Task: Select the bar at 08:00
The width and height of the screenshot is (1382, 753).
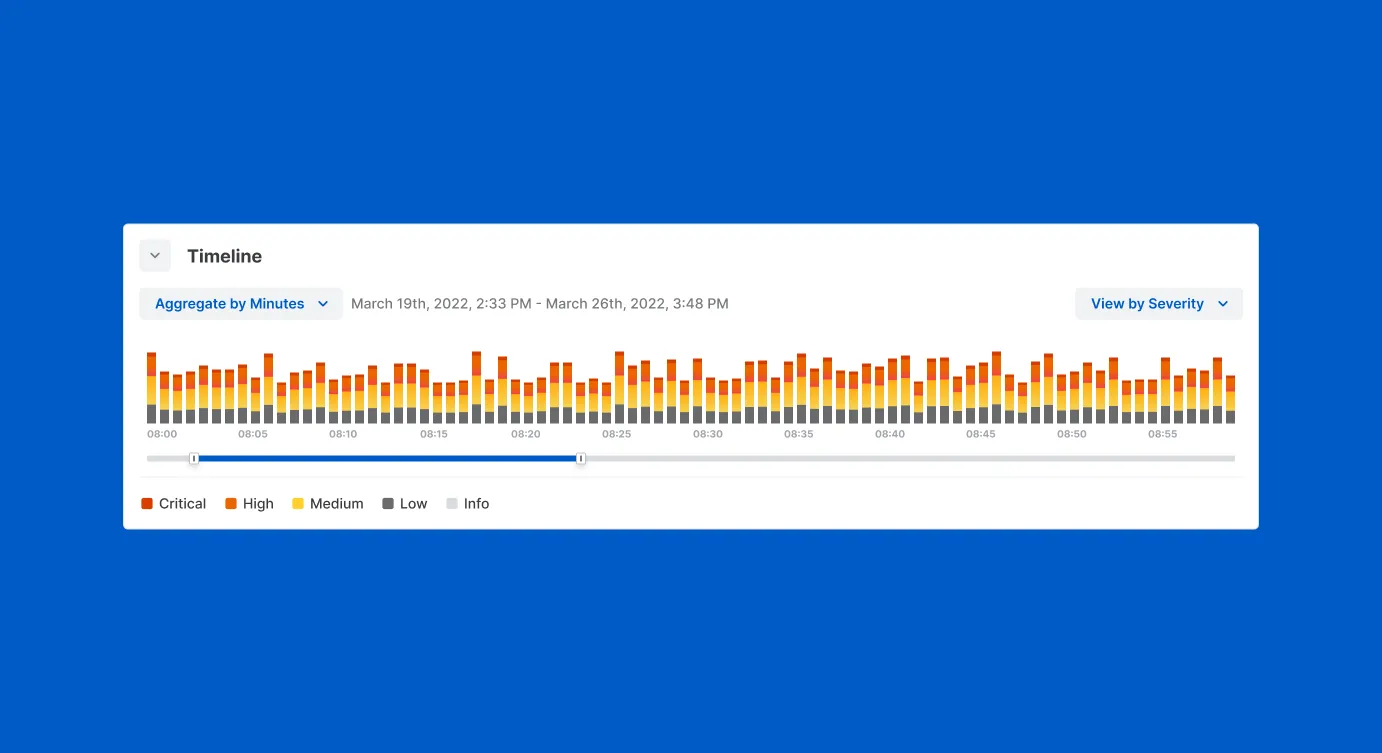Action: pos(152,390)
